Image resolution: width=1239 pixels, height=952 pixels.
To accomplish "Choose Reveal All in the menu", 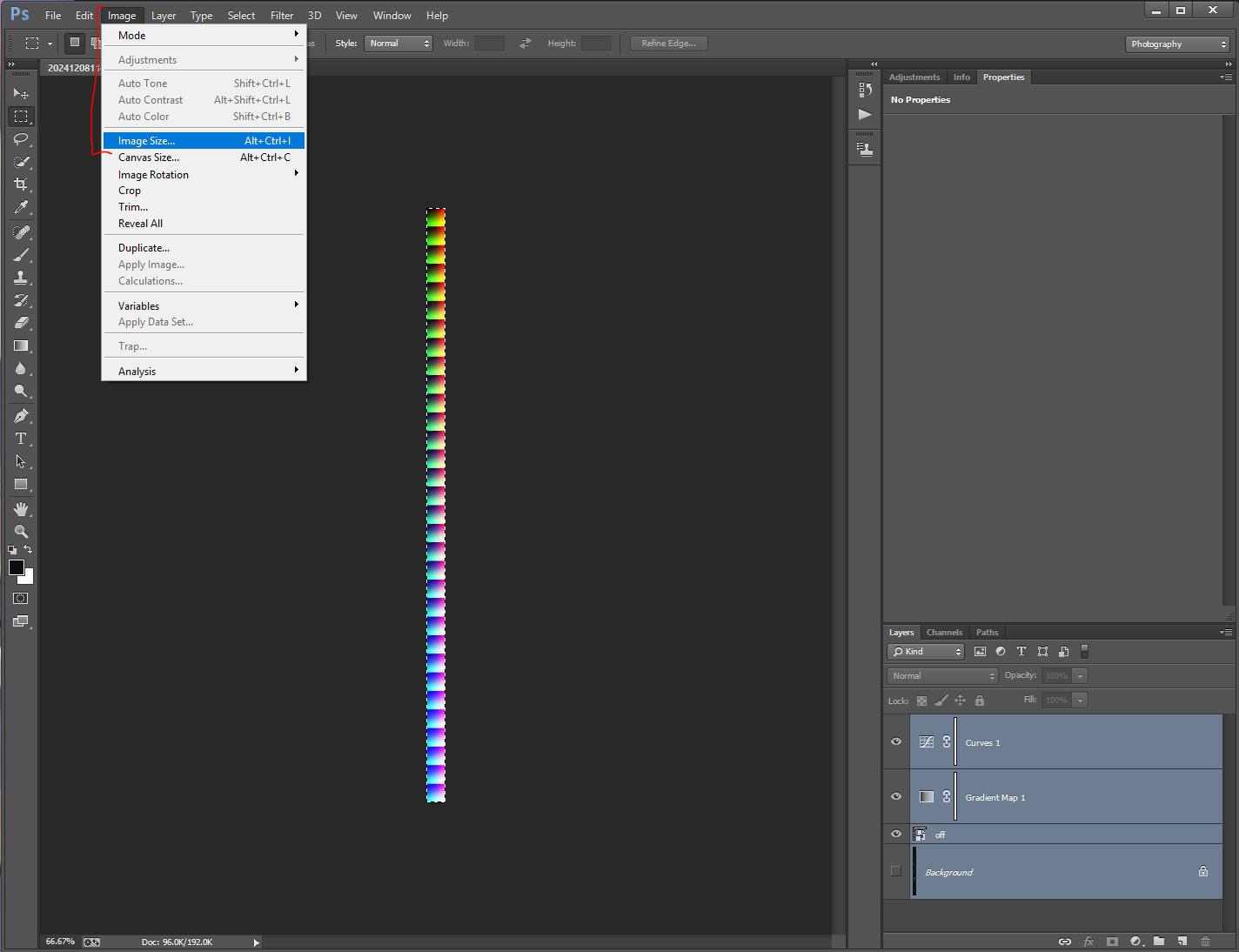I will pos(204,224).
